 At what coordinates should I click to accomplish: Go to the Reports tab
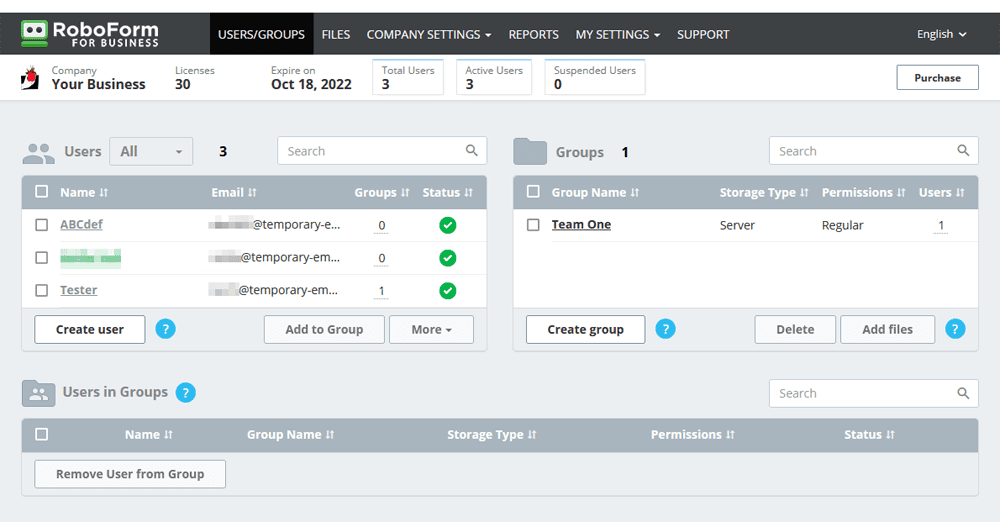(533, 34)
